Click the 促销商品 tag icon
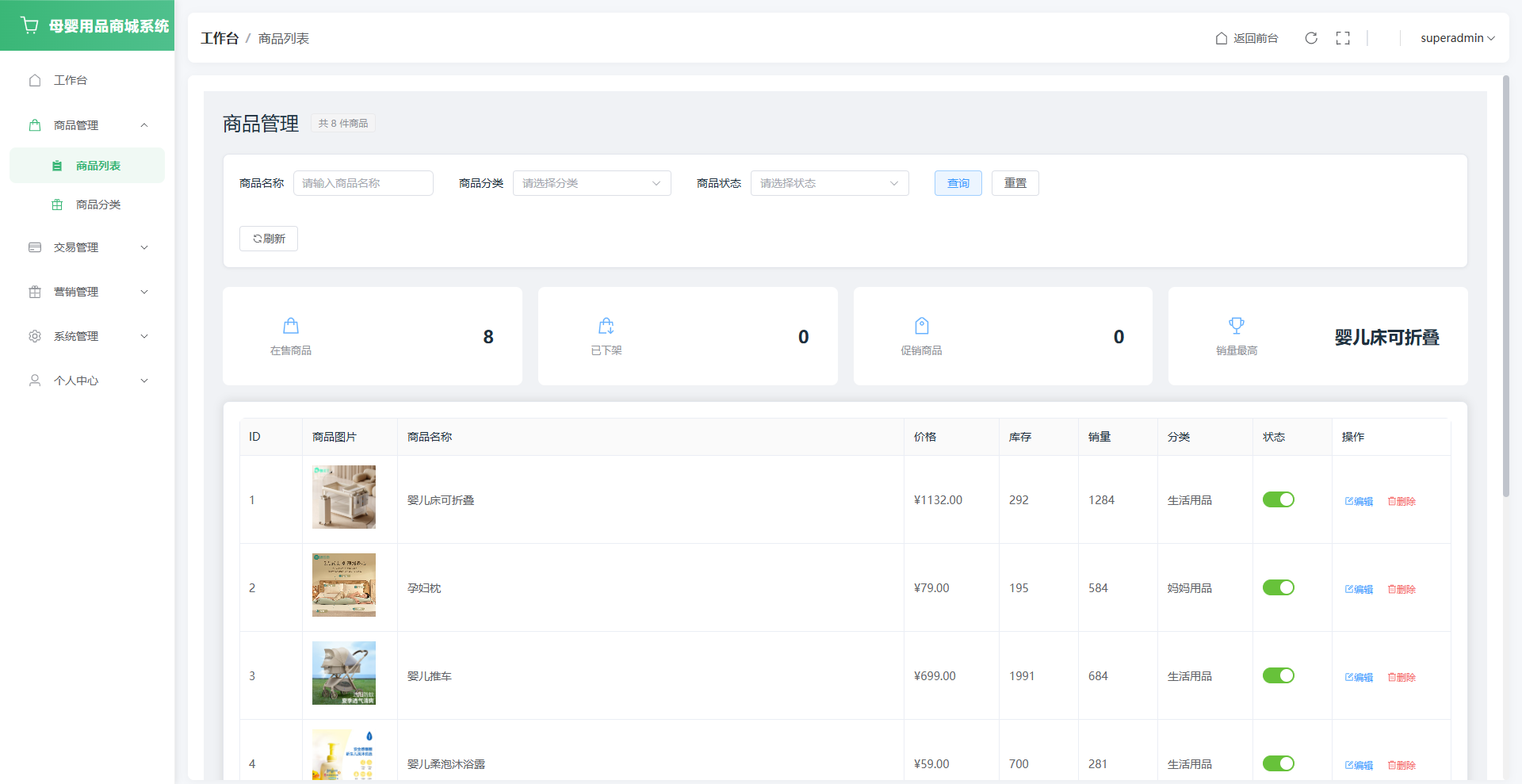The width and height of the screenshot is (1522, 784). [921, 326]
